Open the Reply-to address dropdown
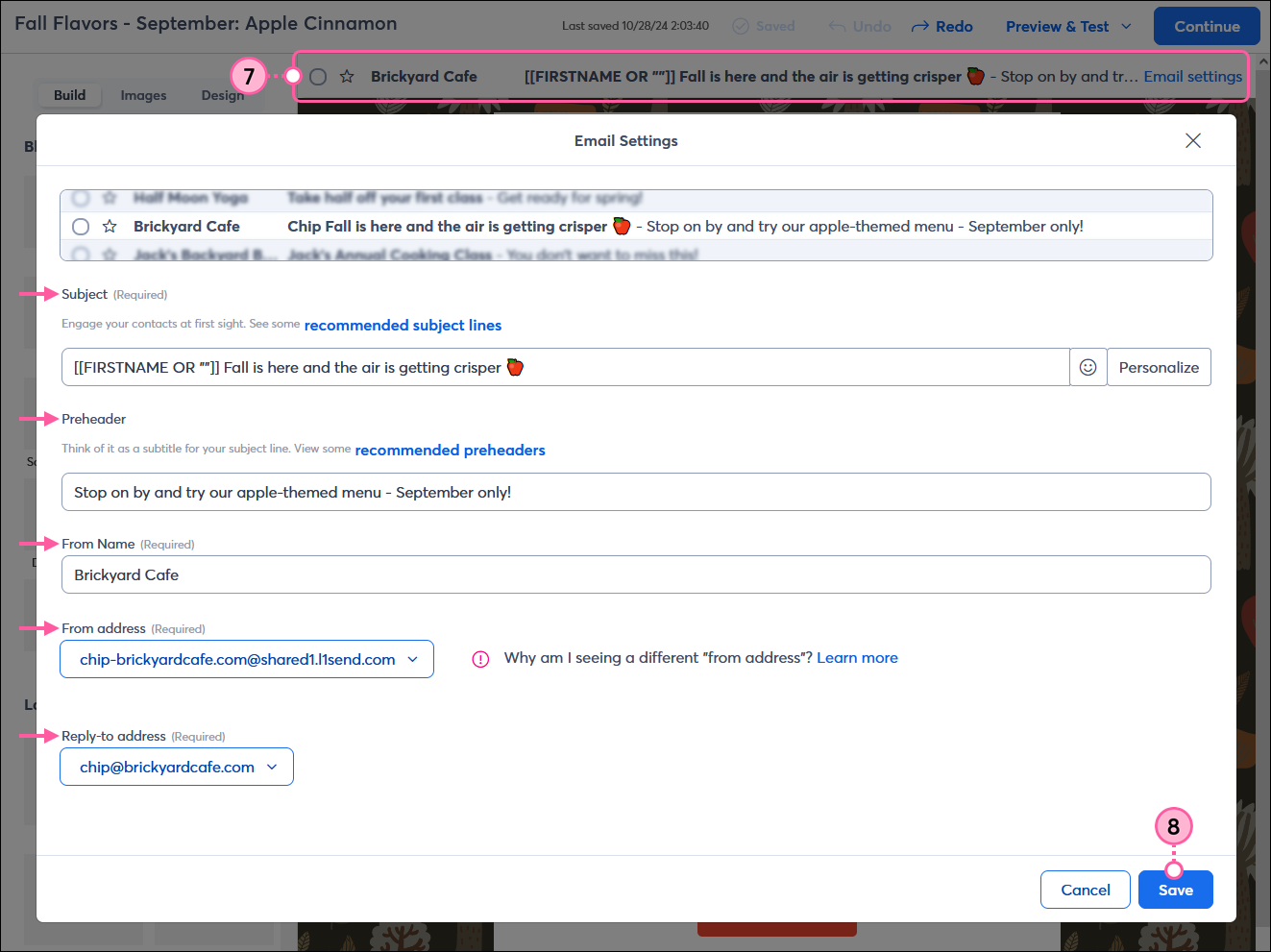 pos(177,767)
